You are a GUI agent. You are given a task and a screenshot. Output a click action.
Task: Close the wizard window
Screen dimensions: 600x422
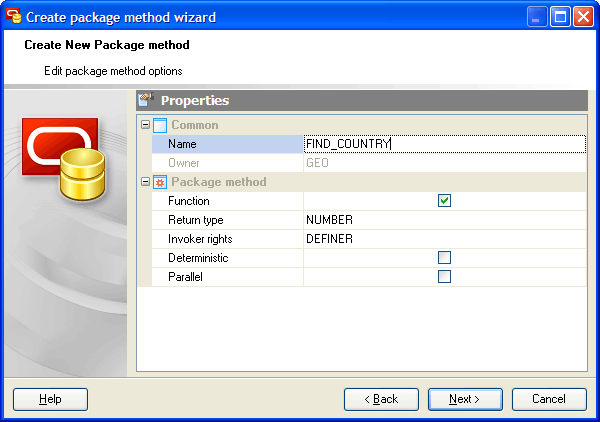(x=583, y=17)
